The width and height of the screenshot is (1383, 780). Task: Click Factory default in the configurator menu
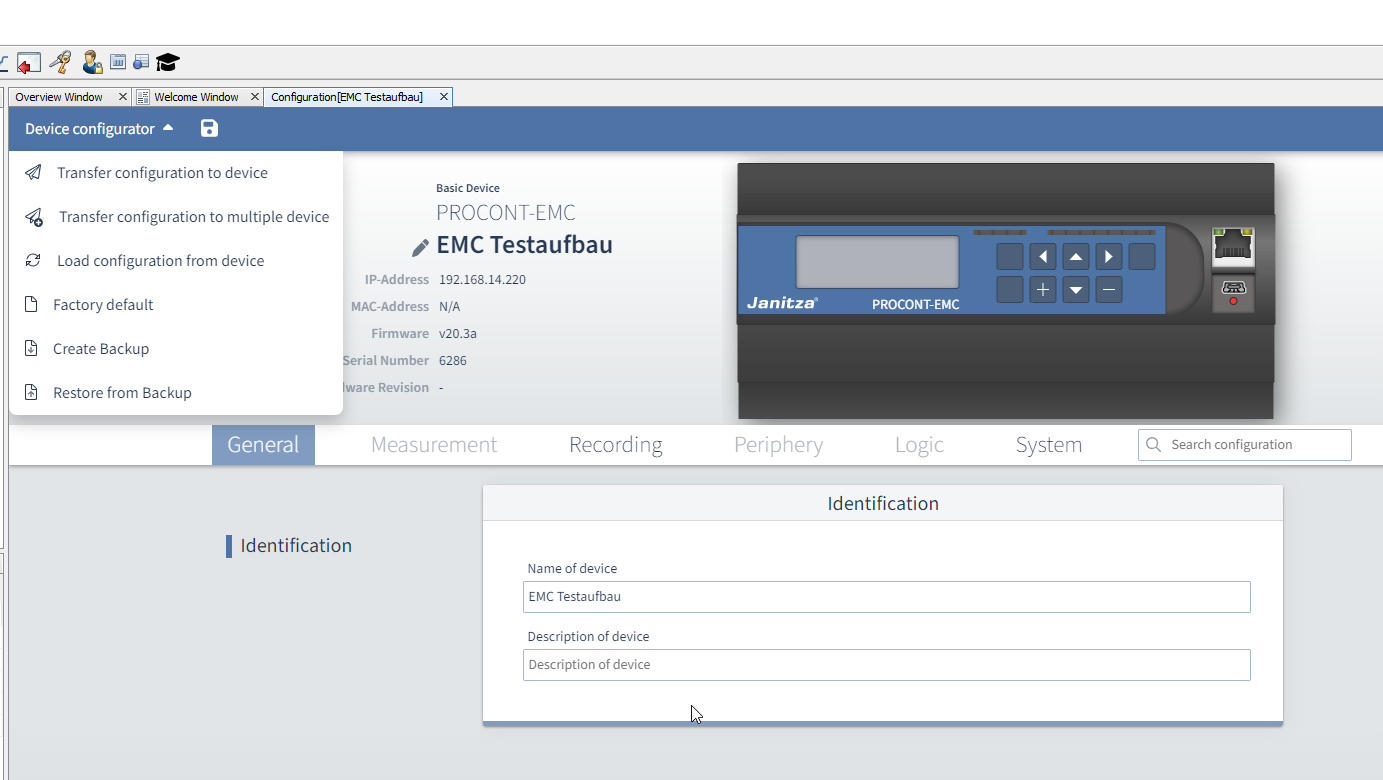103,304
